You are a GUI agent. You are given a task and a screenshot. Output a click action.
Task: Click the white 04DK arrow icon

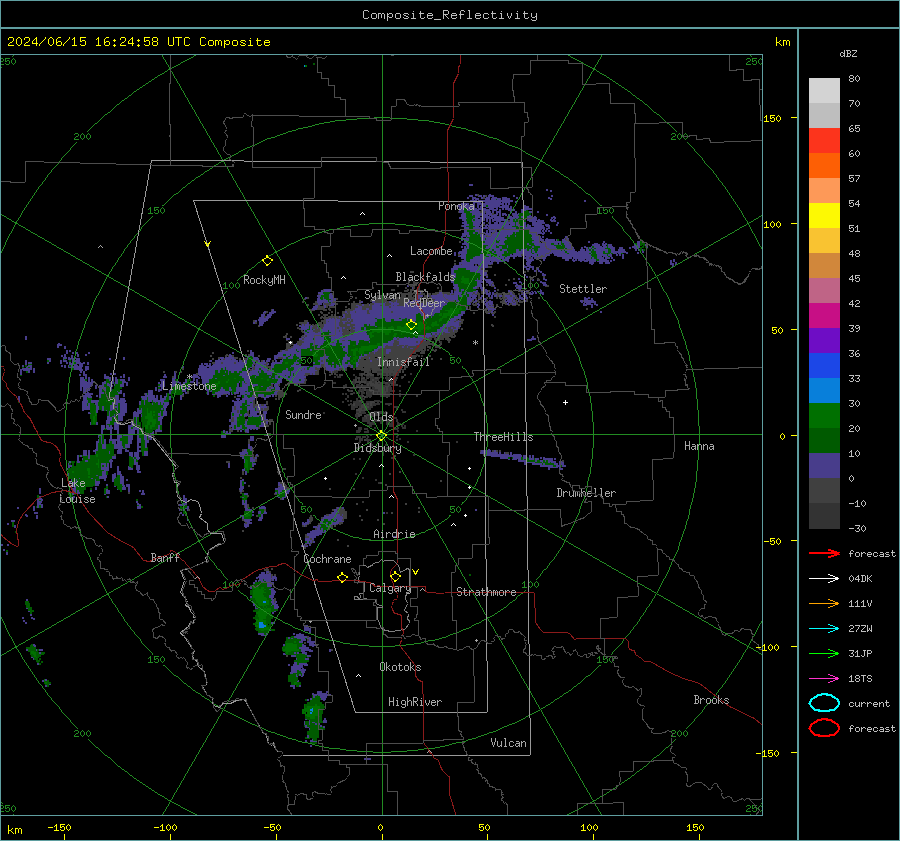824,578
